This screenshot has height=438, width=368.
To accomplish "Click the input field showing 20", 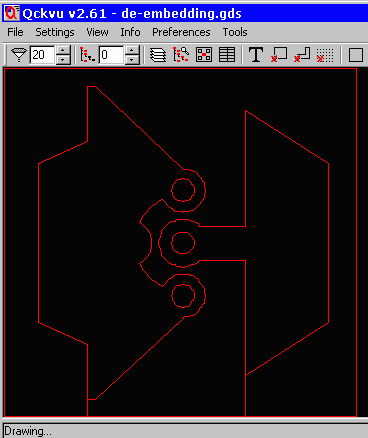I will pos(42,55).
